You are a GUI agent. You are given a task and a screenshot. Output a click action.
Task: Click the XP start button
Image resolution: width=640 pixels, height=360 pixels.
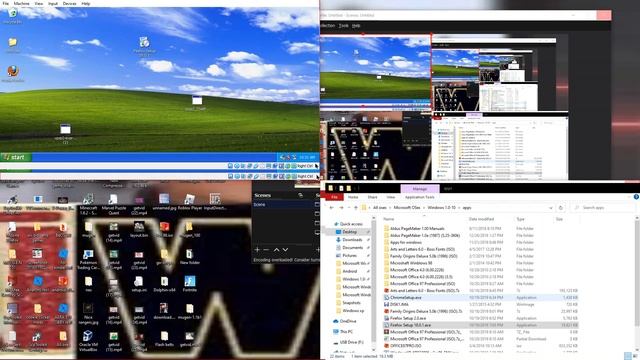click(x=16, y=157)
